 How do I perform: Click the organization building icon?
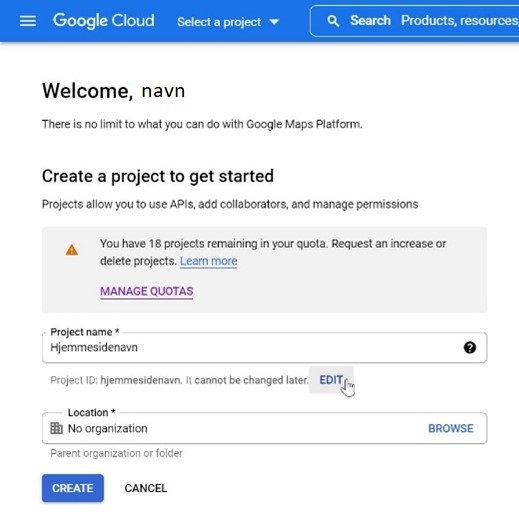tap(56, 428)
